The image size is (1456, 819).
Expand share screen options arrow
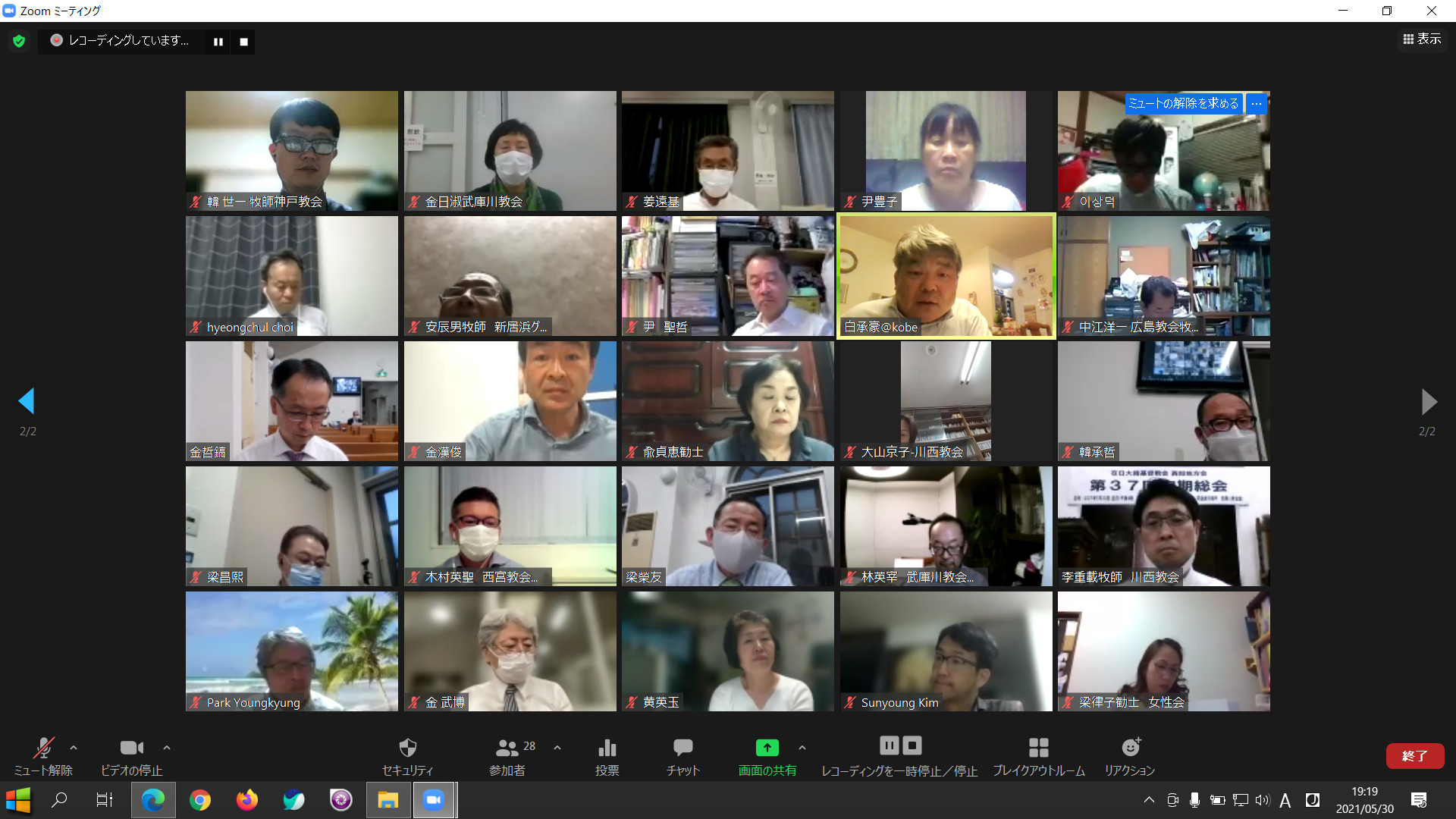[802, 748]
